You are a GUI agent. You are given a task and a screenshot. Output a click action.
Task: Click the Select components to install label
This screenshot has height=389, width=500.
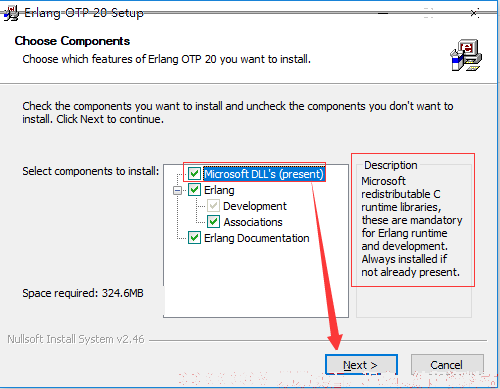(x=91, y=171)
